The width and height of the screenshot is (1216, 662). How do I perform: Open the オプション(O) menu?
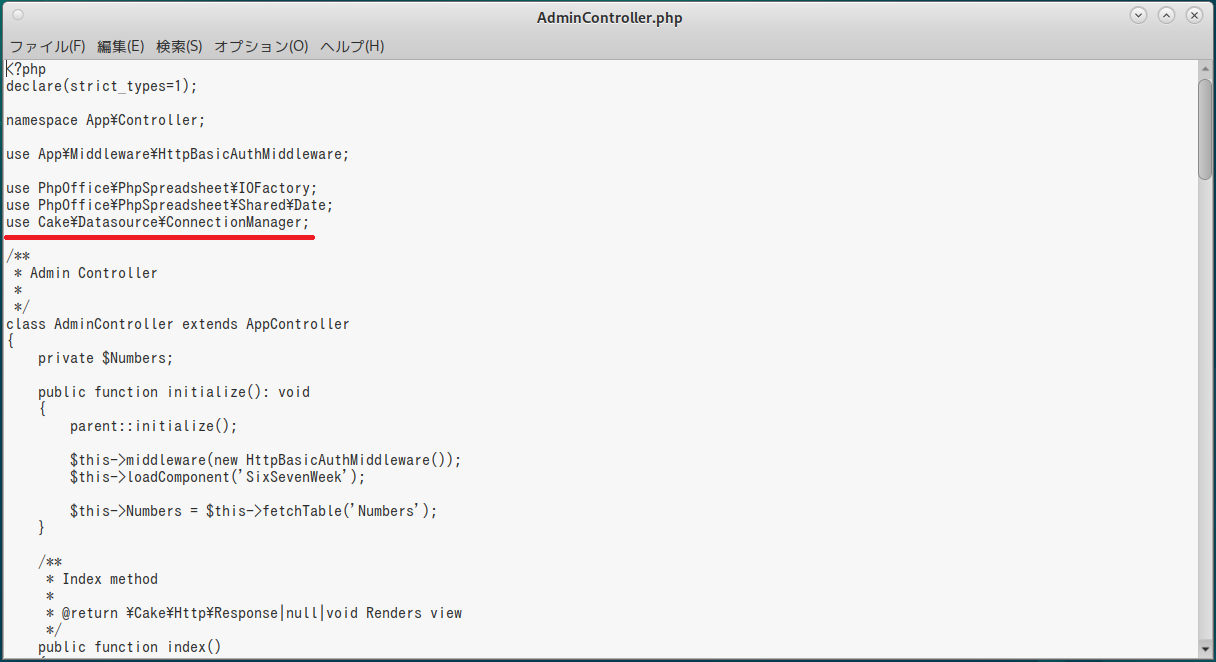click(x=261, y=46)
